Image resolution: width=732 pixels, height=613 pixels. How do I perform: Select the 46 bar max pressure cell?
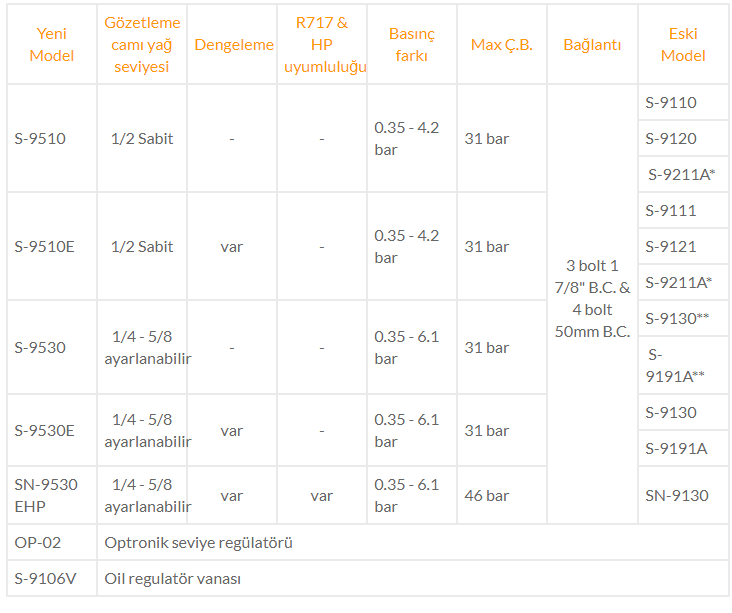click(x=502, y=495)
